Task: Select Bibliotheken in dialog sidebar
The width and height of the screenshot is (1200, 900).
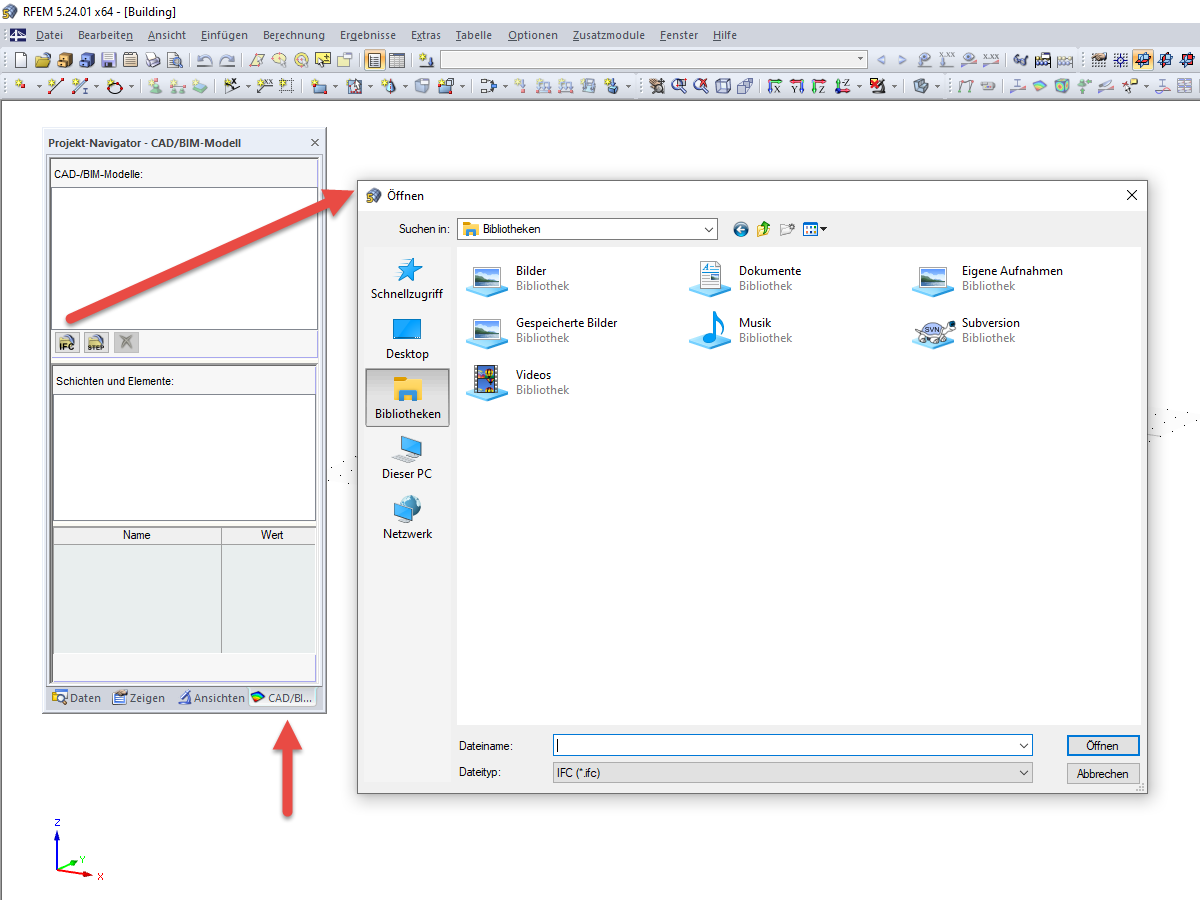Action: click(407, 398)
